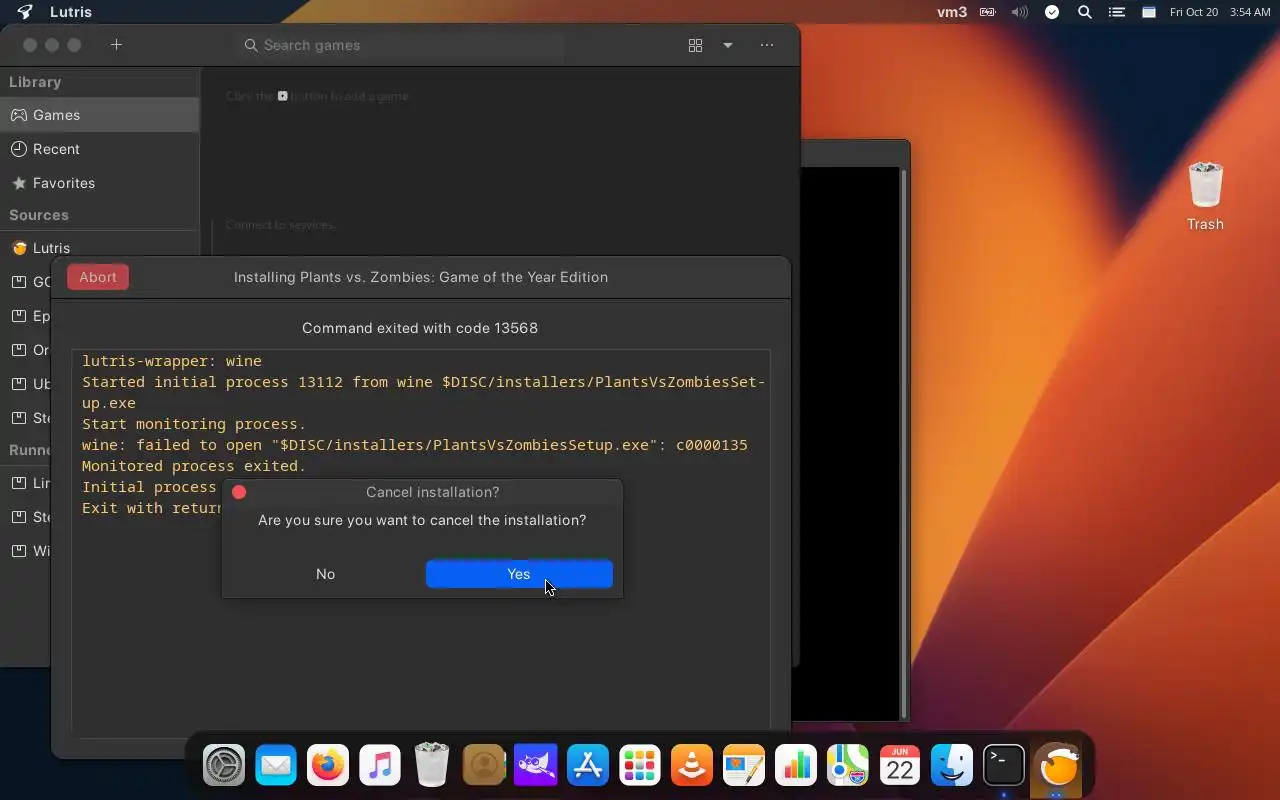The height and width of the screenshot is (800, 1280).
Task: Open Maps from the dock
Action: coord(848,767)
